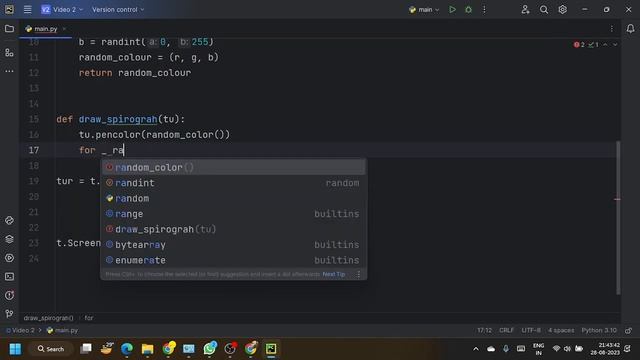The image size is (640, 360).
Task: Choose randint completion suggestion
Action: [233, 183]
